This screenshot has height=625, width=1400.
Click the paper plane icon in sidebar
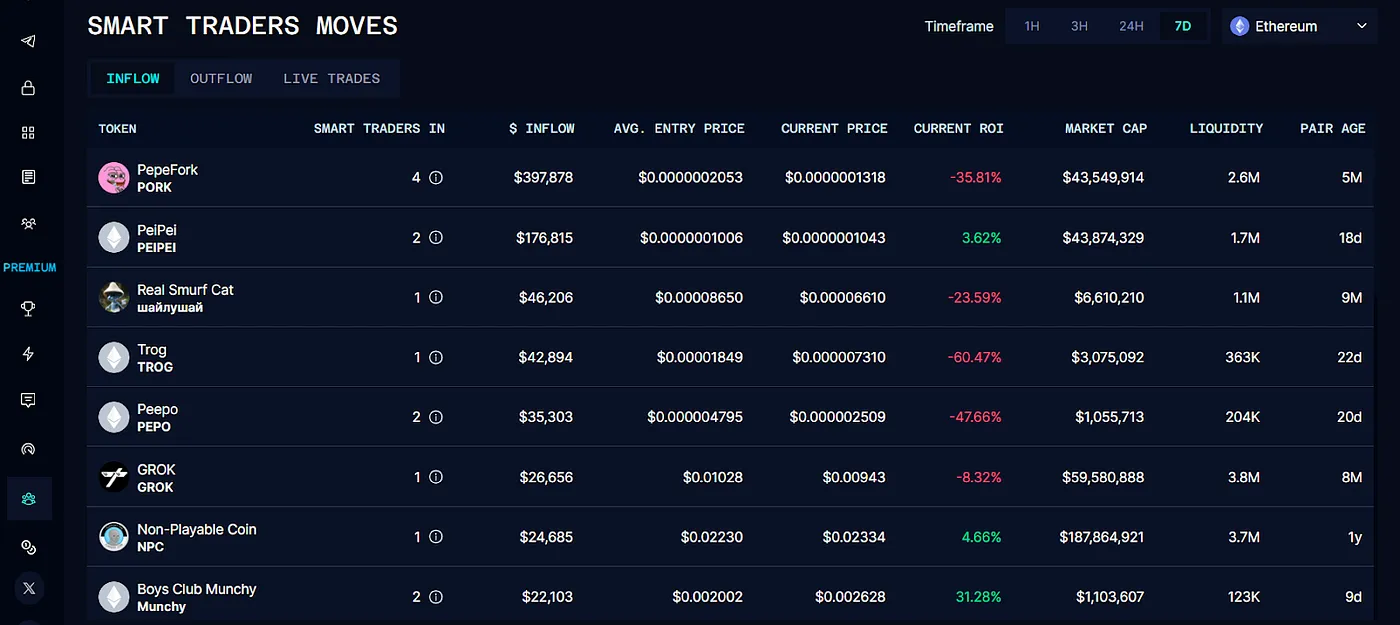pos(28,41)
